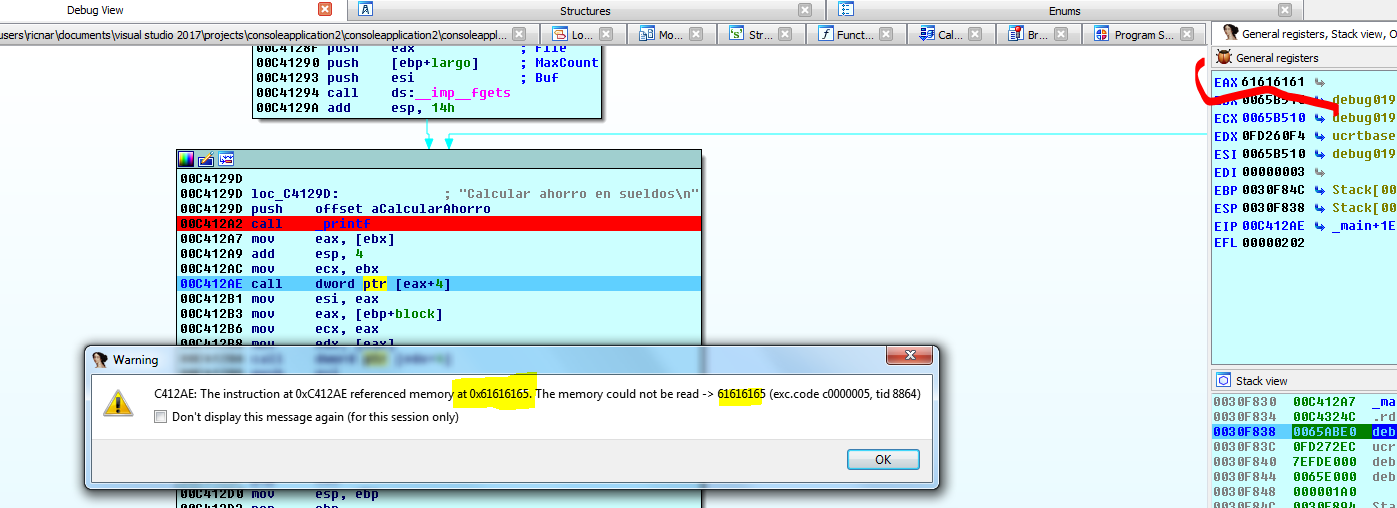The width and height of the screenshot is (1397, 508).
Task: Click the Local types tab icon
Action: coord(561,35)
